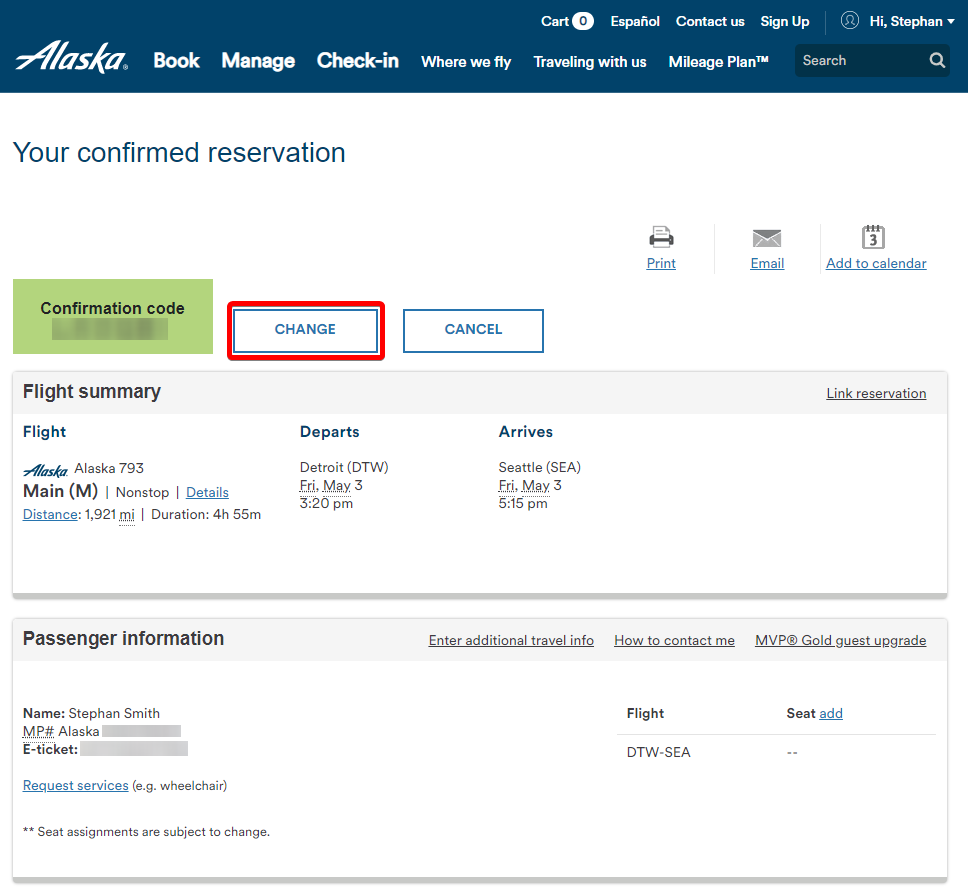Click the Seat add link

831,713
